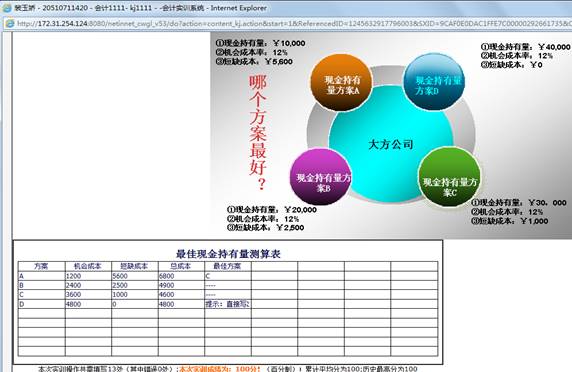Click the orange 现金持有量方案A circle
The width and height of the screenshot is (572, 372).
click(341, 83)
